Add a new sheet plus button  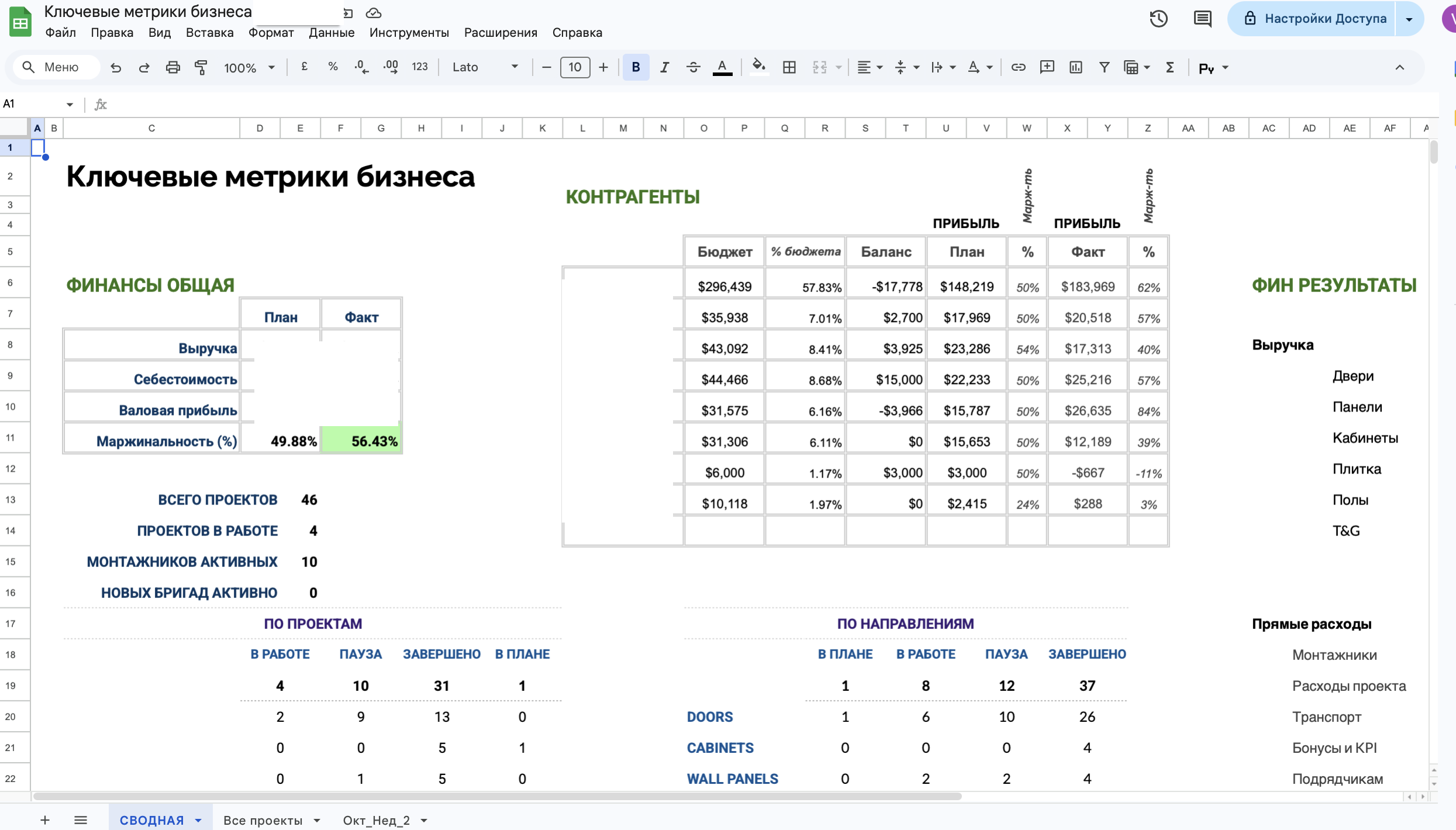[x=45, y=820]
